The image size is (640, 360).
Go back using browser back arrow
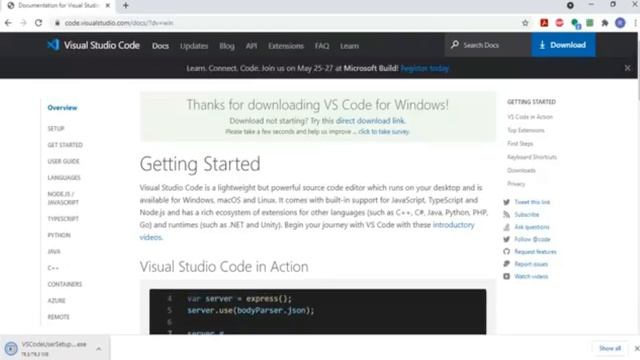8,23
